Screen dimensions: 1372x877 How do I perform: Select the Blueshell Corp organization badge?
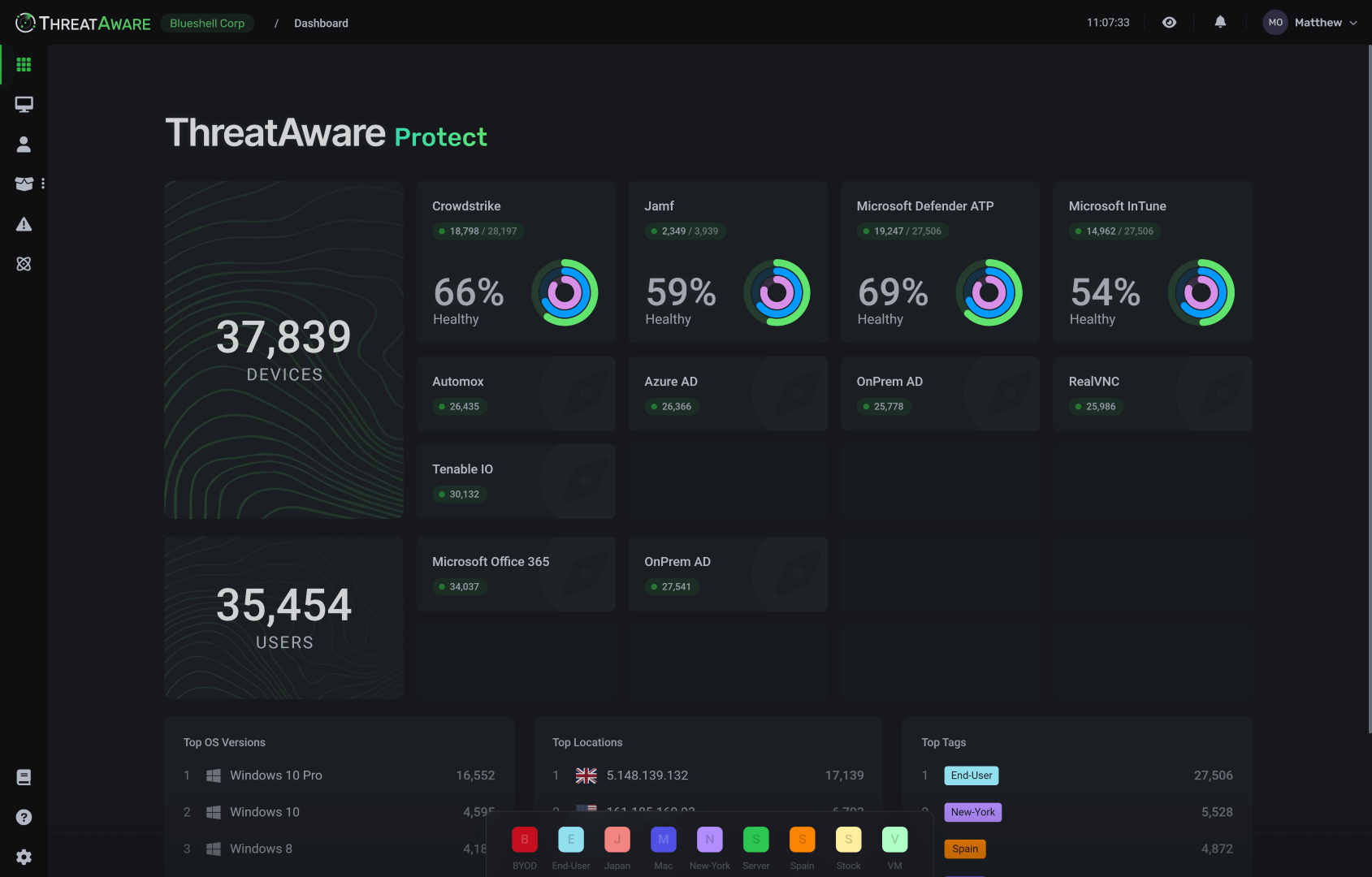[207, 24]
